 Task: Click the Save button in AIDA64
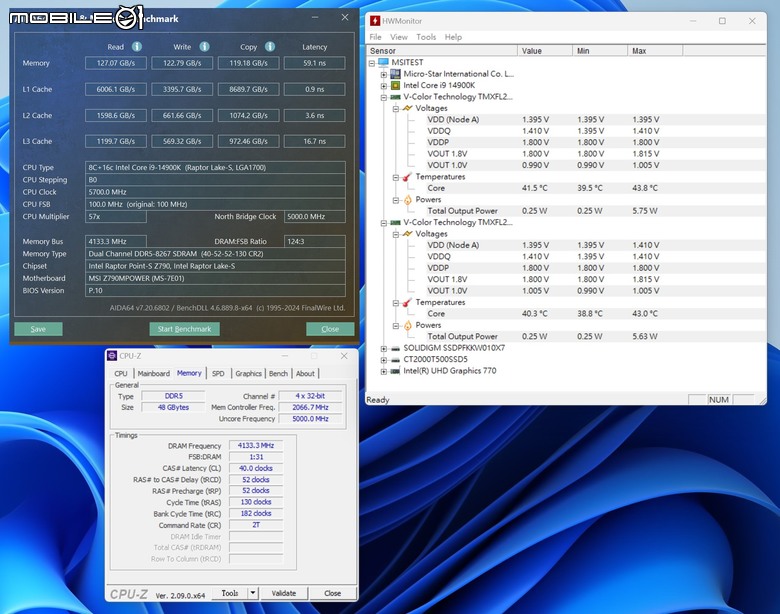click(x=38, y=329)
